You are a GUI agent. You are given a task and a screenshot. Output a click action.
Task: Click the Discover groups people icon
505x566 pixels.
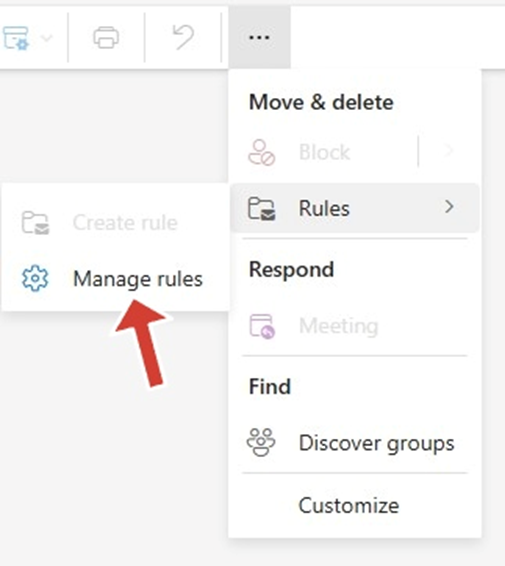pyautogui.click(x=261, y=442)
